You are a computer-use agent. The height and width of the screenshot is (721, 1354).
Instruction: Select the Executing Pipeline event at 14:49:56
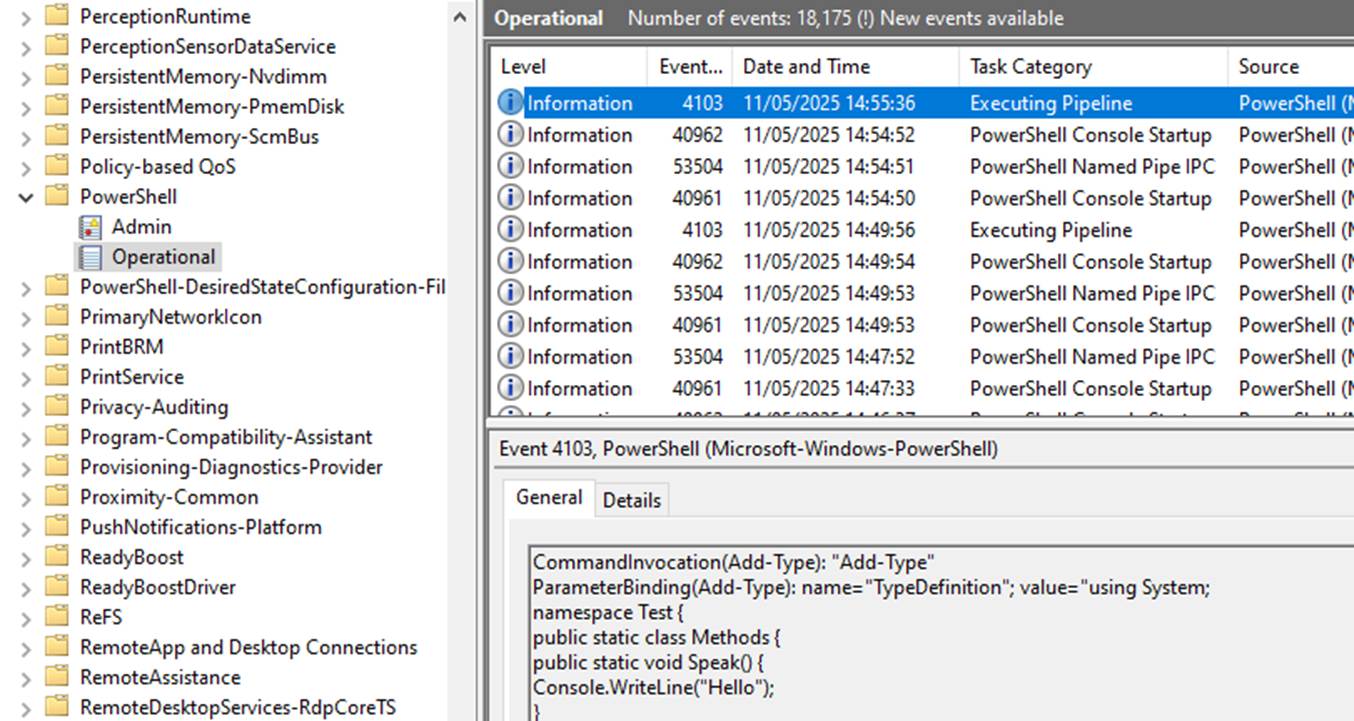click(x=923, y=230)
